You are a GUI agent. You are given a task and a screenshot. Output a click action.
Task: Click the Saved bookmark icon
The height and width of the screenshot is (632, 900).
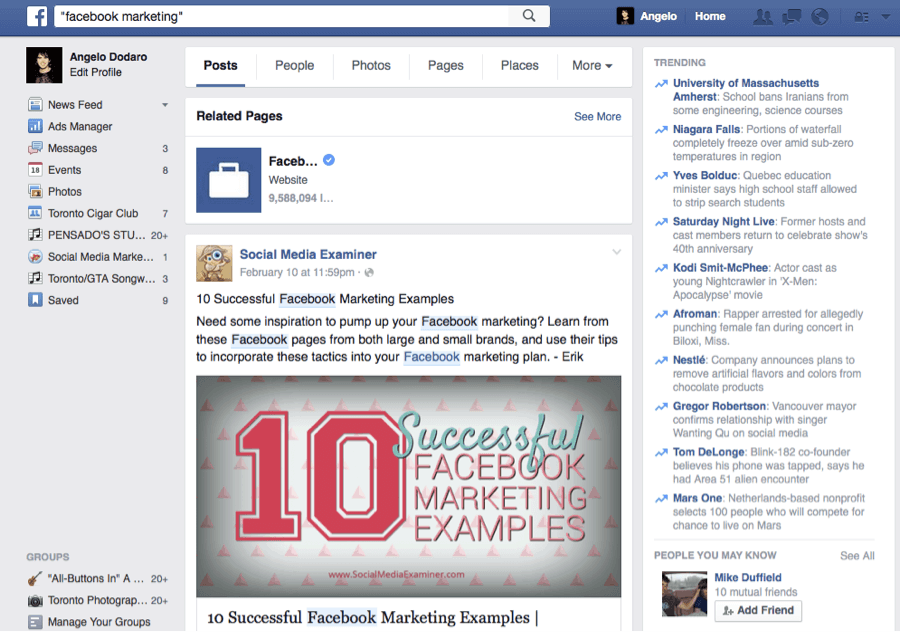[x=36, y=300]
